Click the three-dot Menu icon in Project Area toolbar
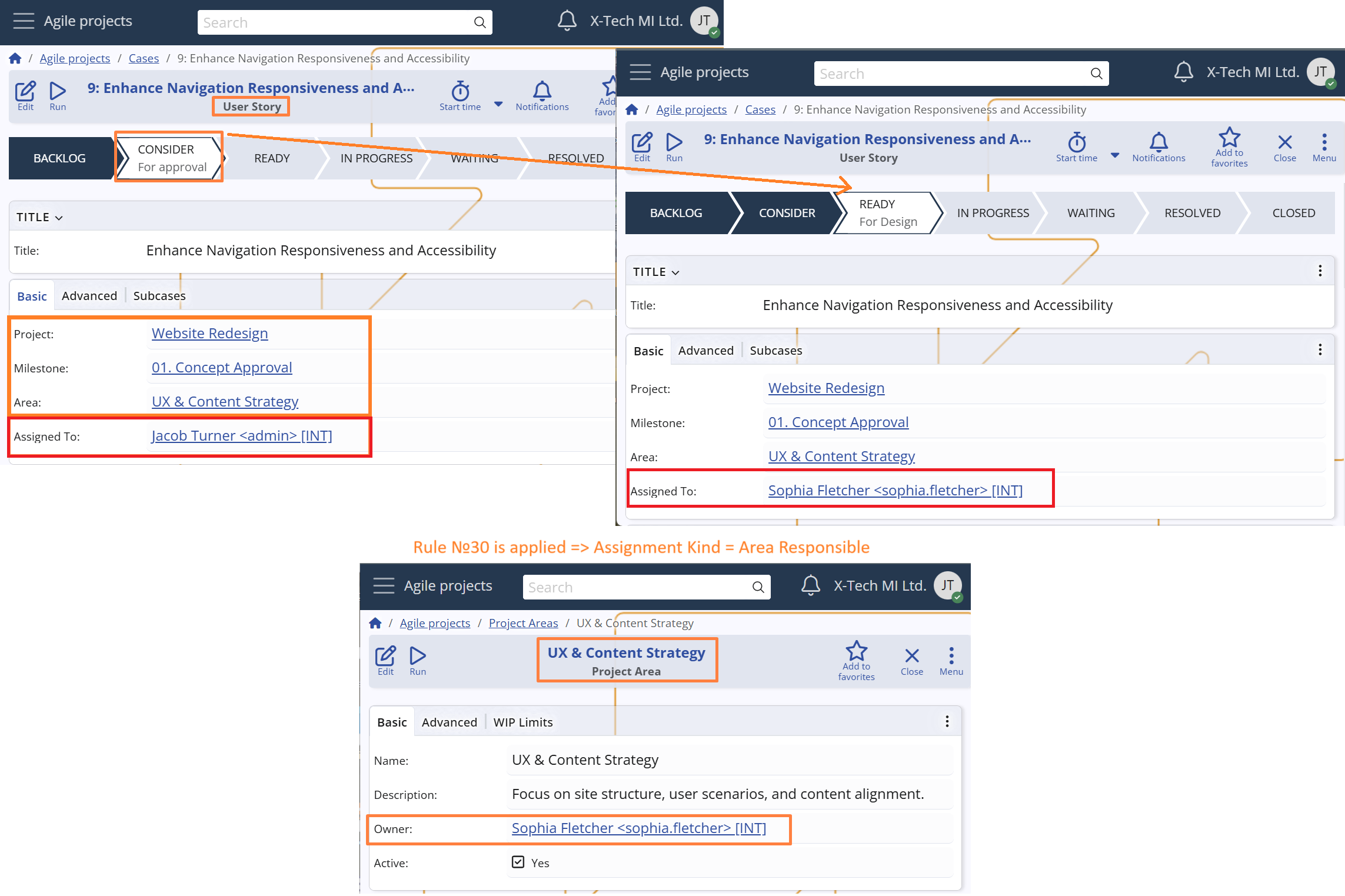The height and width of the screenshot is (896, 1345). pyautogui.click(x=951, y=656)
